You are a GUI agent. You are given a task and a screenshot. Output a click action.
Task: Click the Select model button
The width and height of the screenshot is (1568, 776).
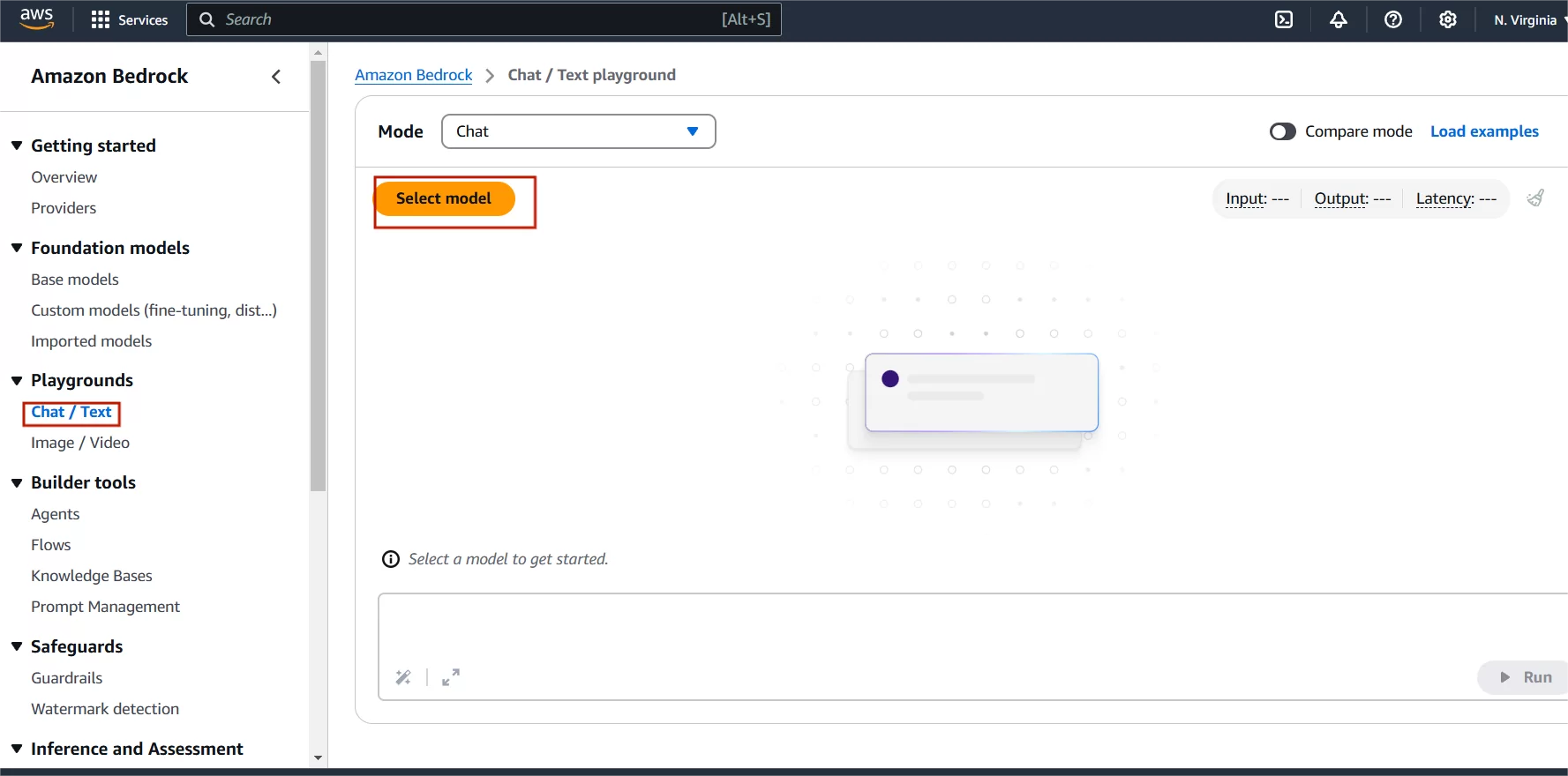444,198
